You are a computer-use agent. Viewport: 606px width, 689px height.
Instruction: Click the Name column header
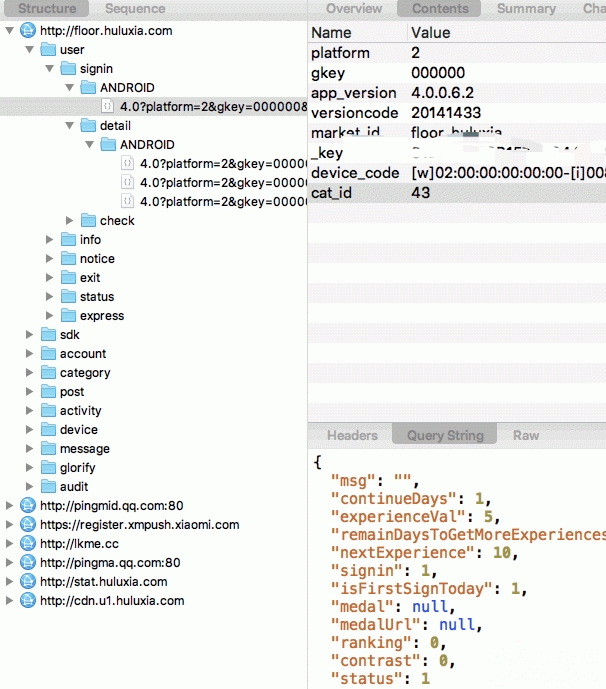(x=331, y=32)
